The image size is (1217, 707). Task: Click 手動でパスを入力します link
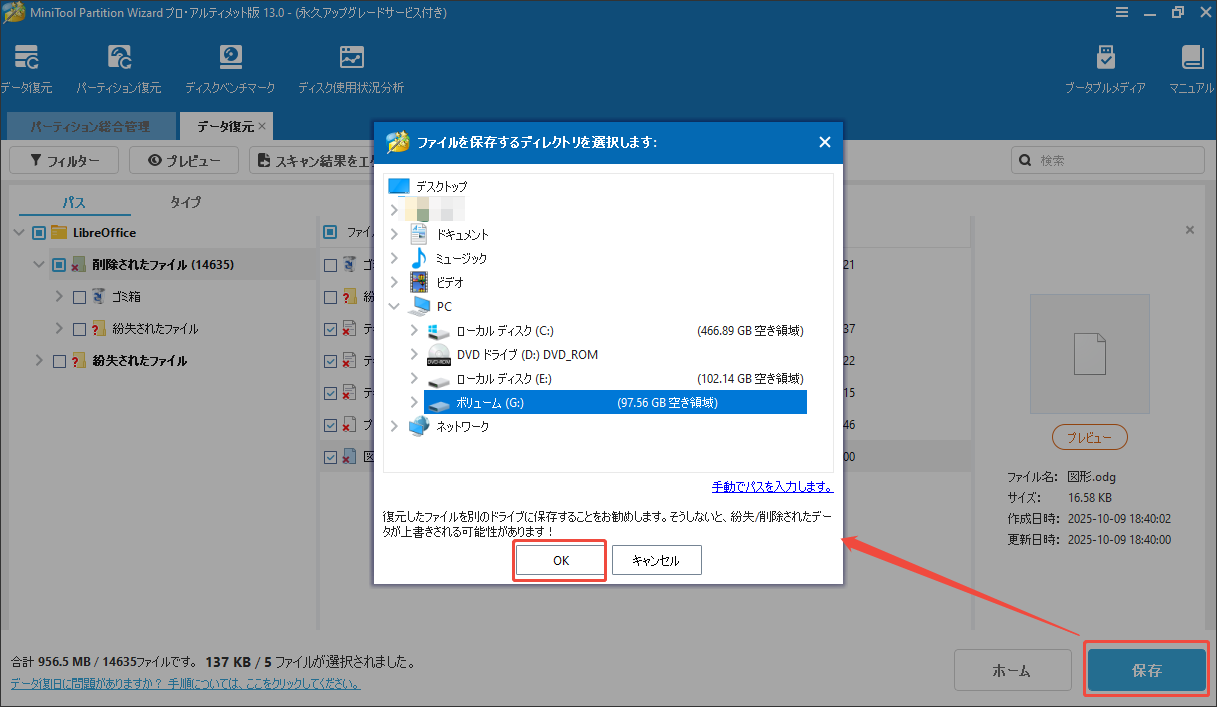772,487
